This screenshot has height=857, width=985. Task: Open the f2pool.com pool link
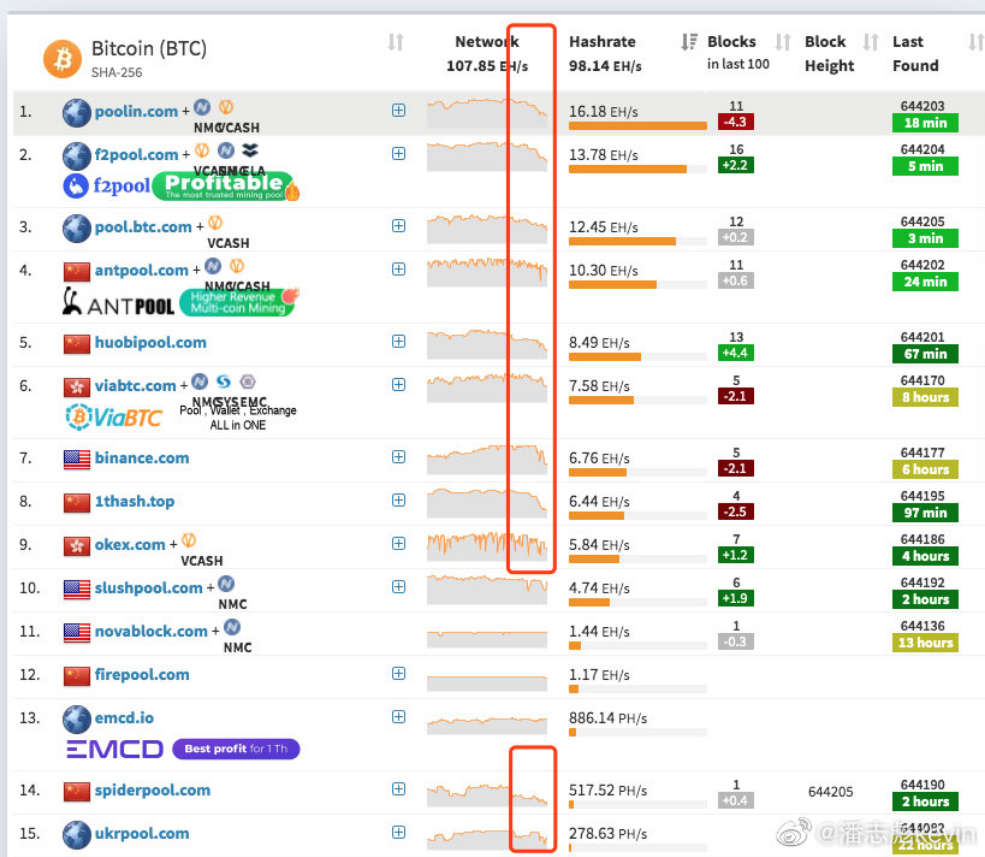click(136, 155)
